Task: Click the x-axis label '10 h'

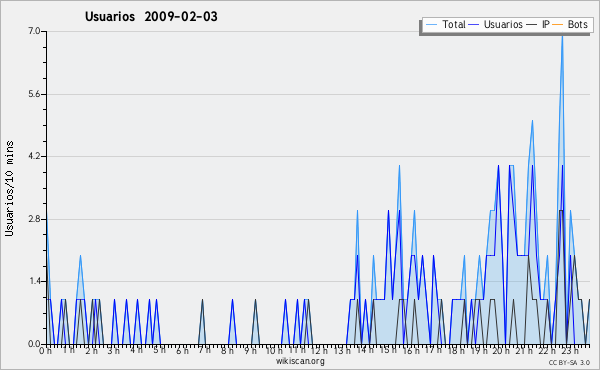Action: [x=274, y=351]
